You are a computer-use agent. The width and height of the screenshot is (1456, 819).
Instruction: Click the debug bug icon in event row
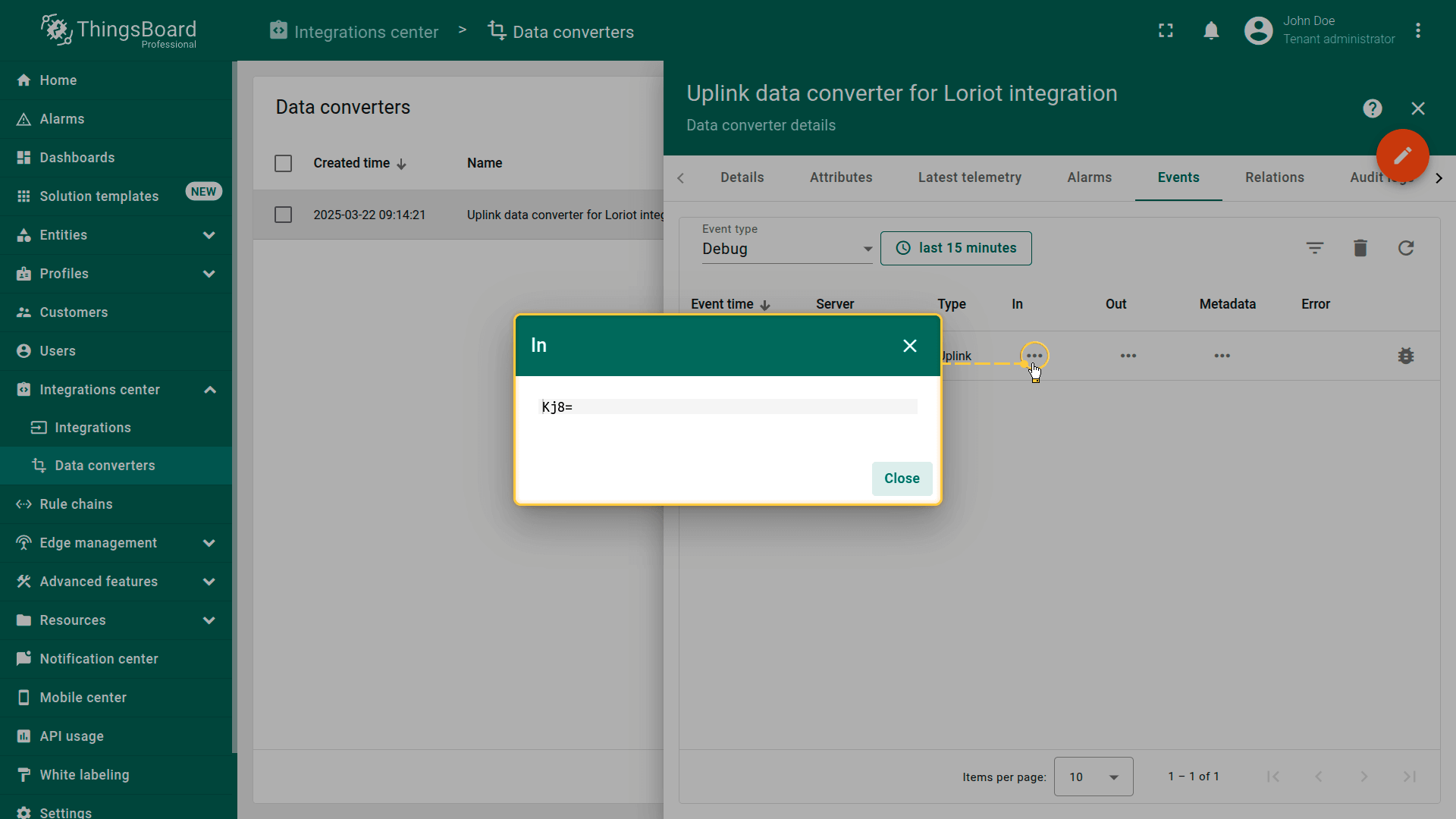(x=1405, y=356)
